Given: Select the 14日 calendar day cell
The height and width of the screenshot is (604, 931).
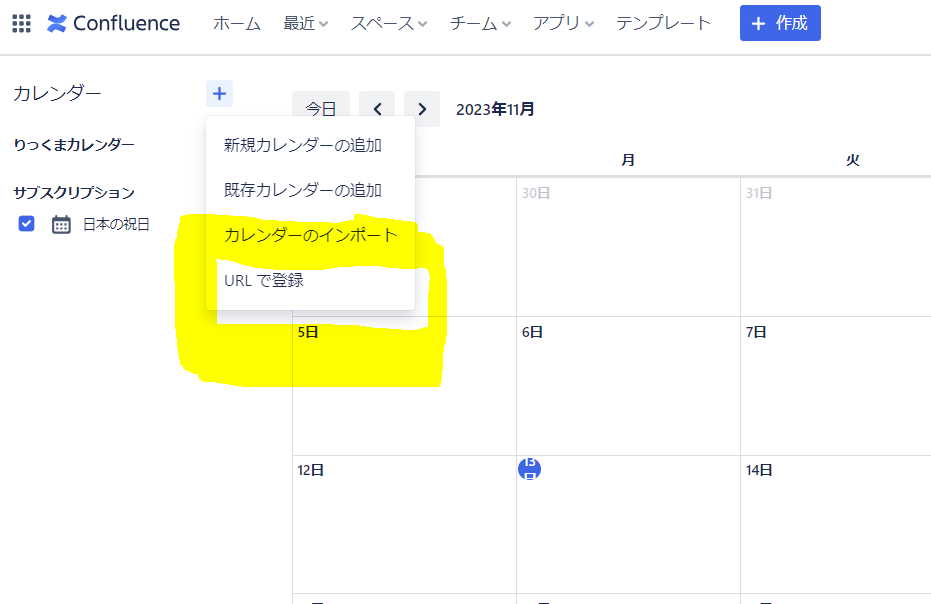Looking at the screenshot, I should pos(836,524).
